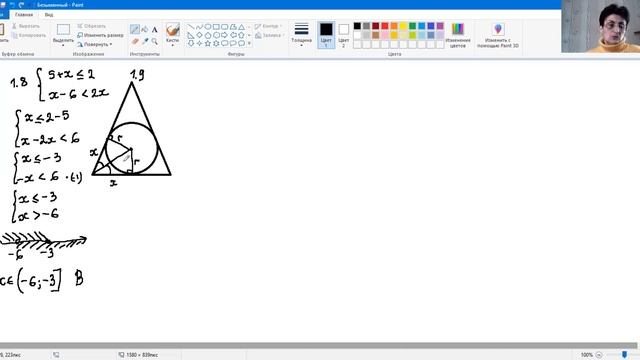Viewport: 640px width, 360px height.
Task: Activate Color 2 (Цвет 2) selector
Action: pos(344,35)
